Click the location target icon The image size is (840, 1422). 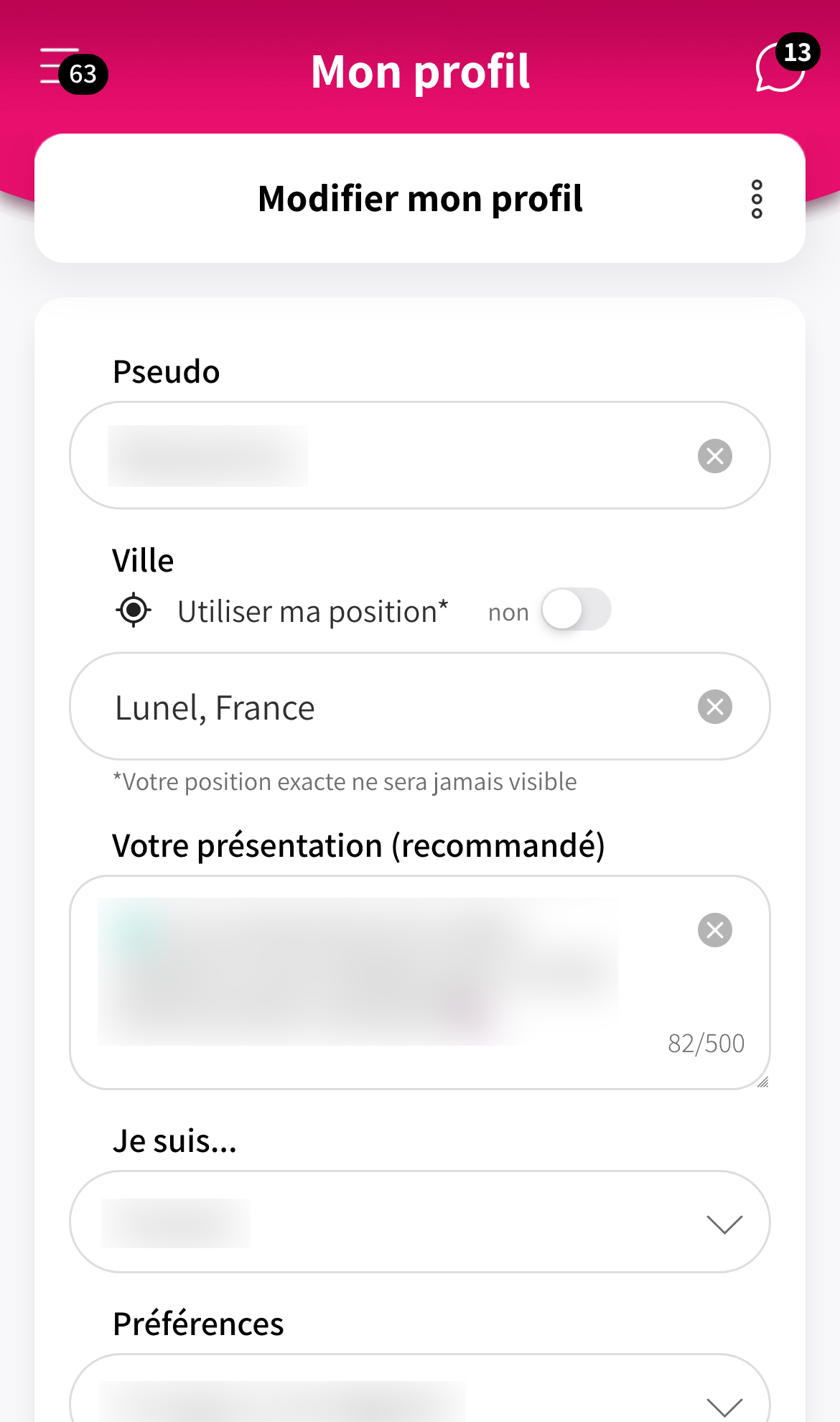tap(134, 610)
